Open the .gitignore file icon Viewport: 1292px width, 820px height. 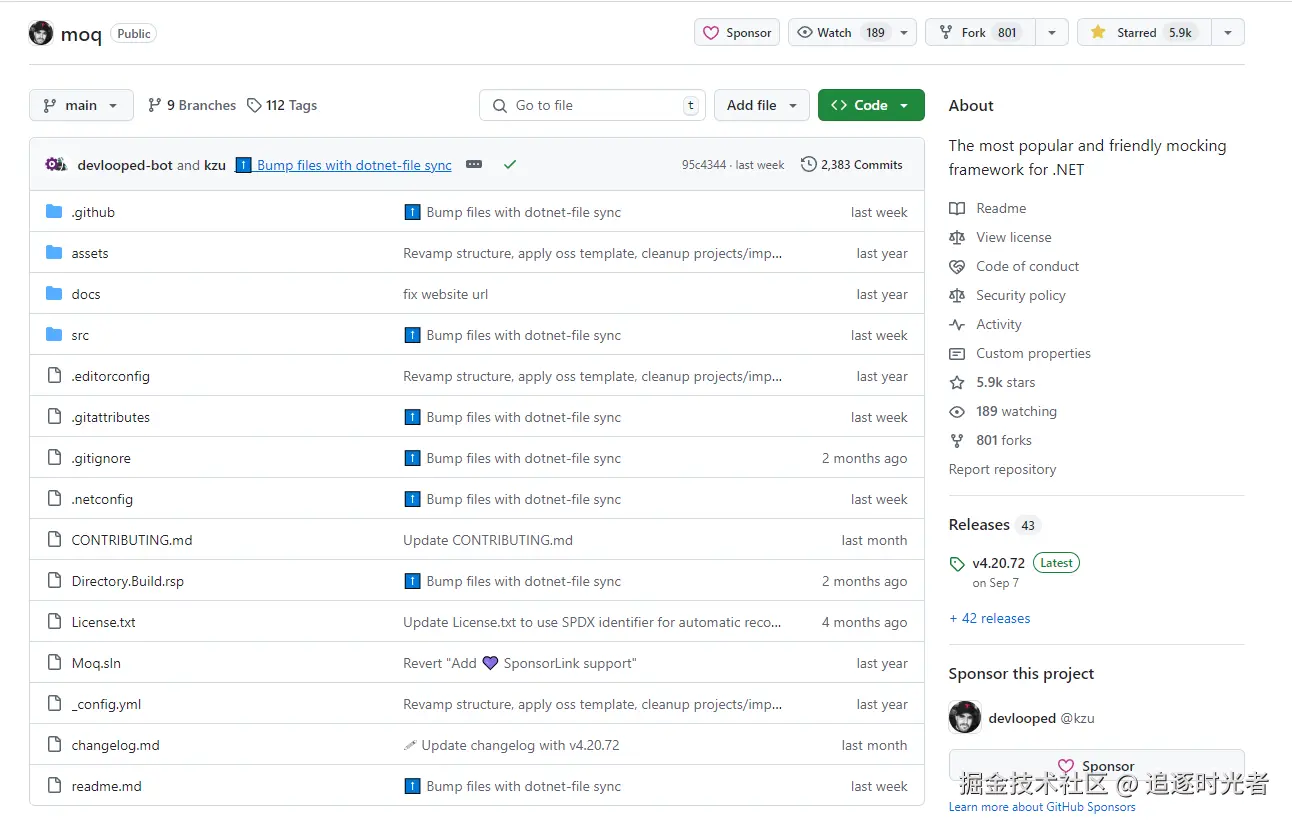tap(54, 457)
